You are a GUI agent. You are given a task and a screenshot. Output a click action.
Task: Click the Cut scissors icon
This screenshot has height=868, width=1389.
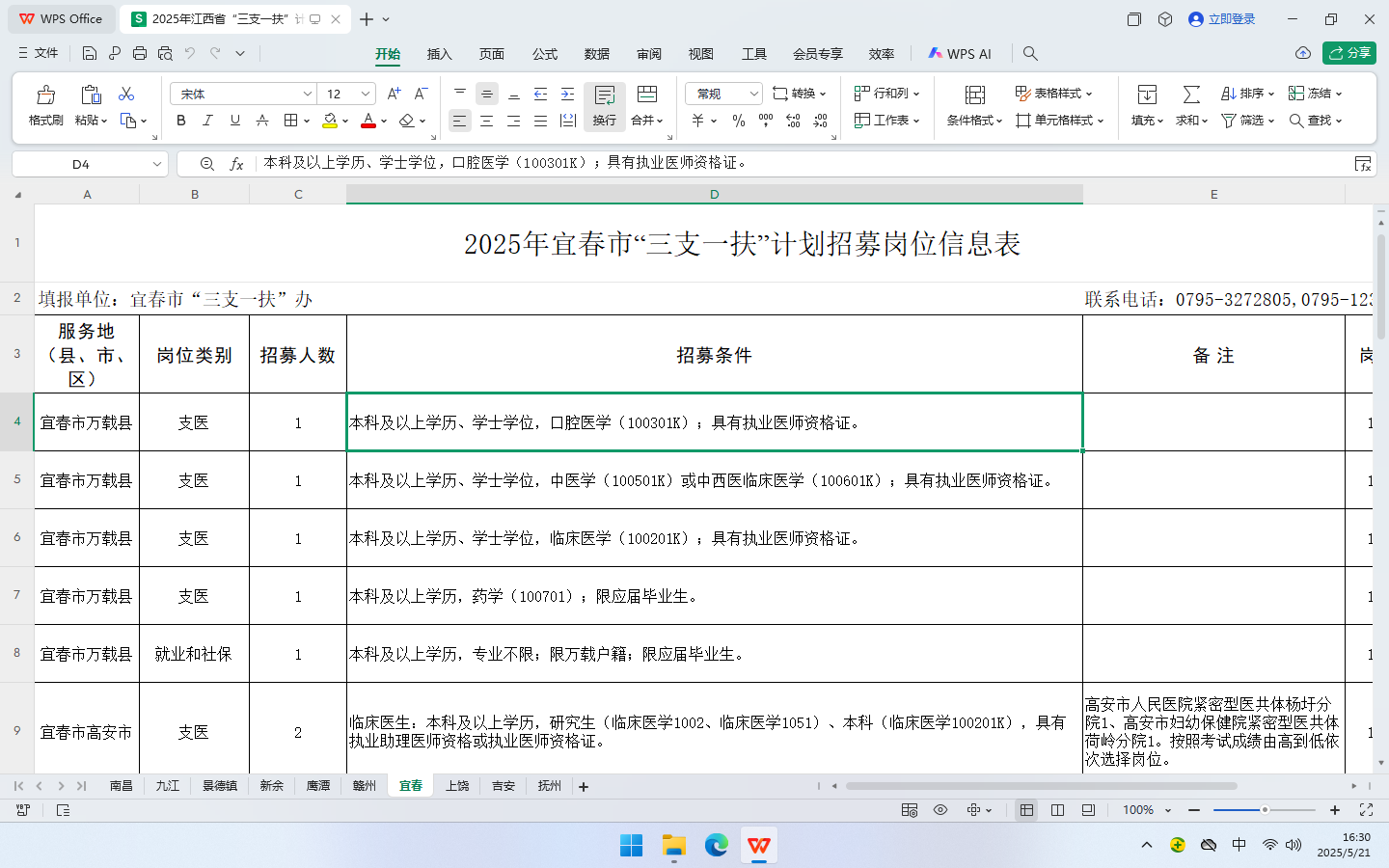point(126,94)
